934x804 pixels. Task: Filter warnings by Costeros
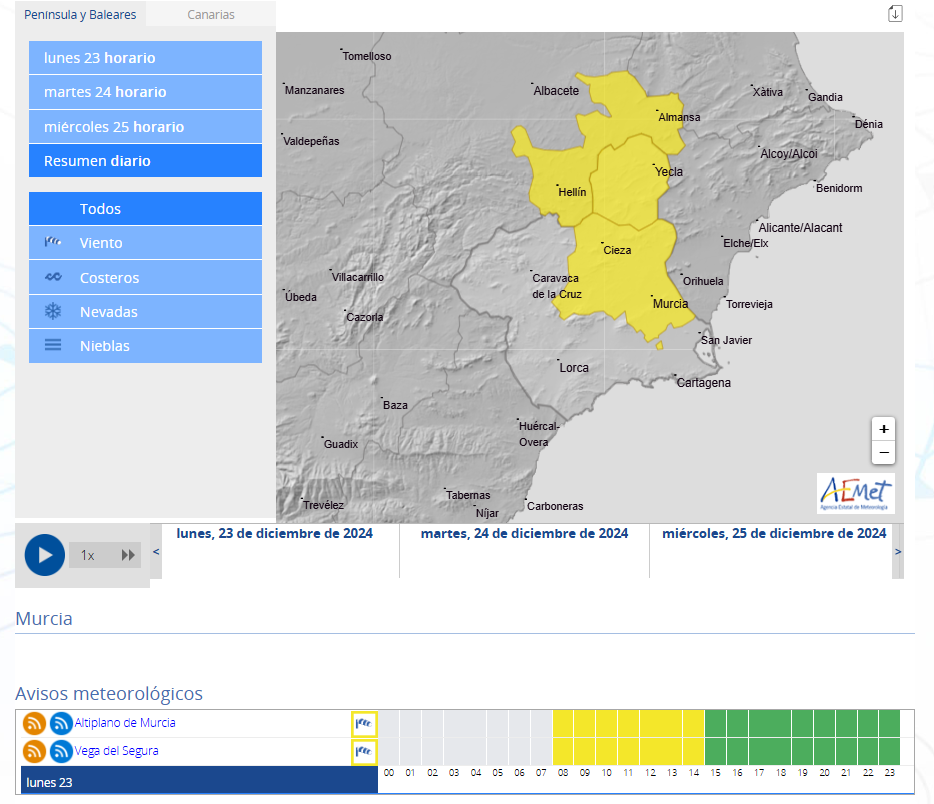point(145,278)
